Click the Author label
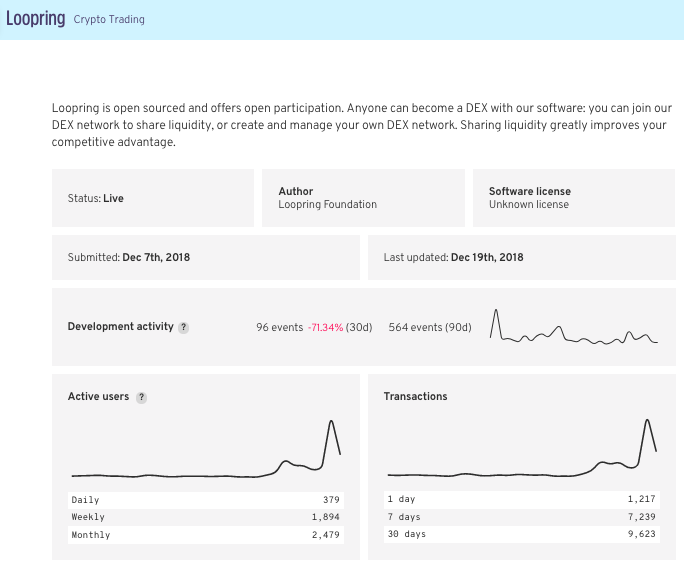 tap(296, 191)
